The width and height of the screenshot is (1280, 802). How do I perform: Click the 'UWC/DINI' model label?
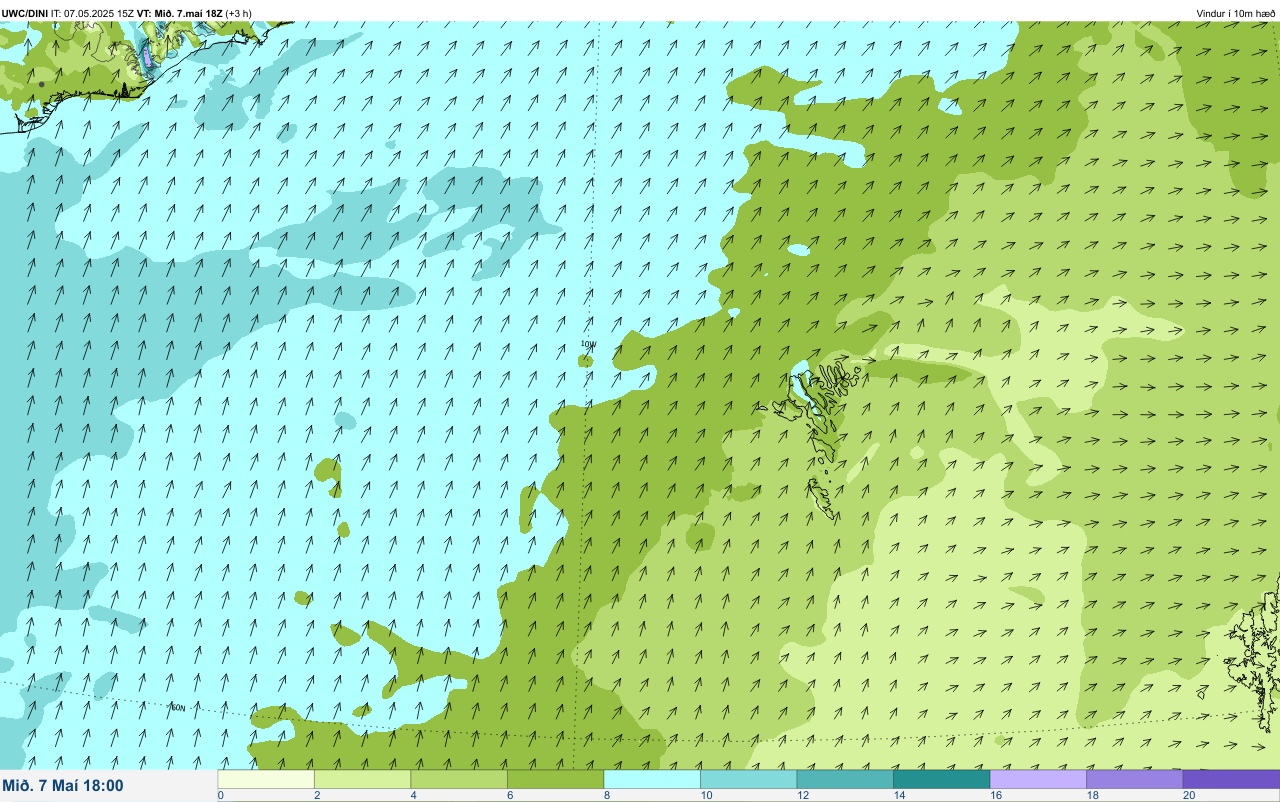point(24,13)
